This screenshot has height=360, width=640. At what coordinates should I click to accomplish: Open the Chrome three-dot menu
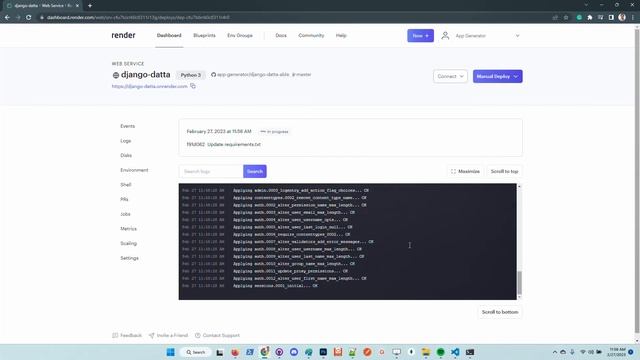[x=633, y=18]
